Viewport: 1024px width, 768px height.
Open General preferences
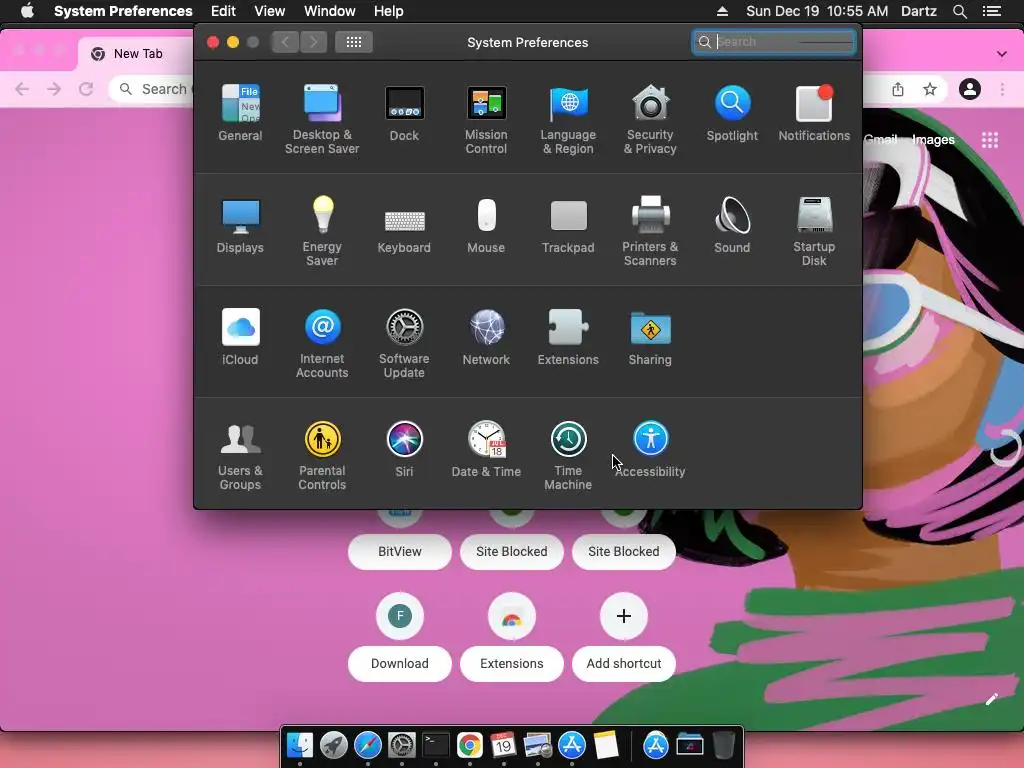(x=240, y=112)
